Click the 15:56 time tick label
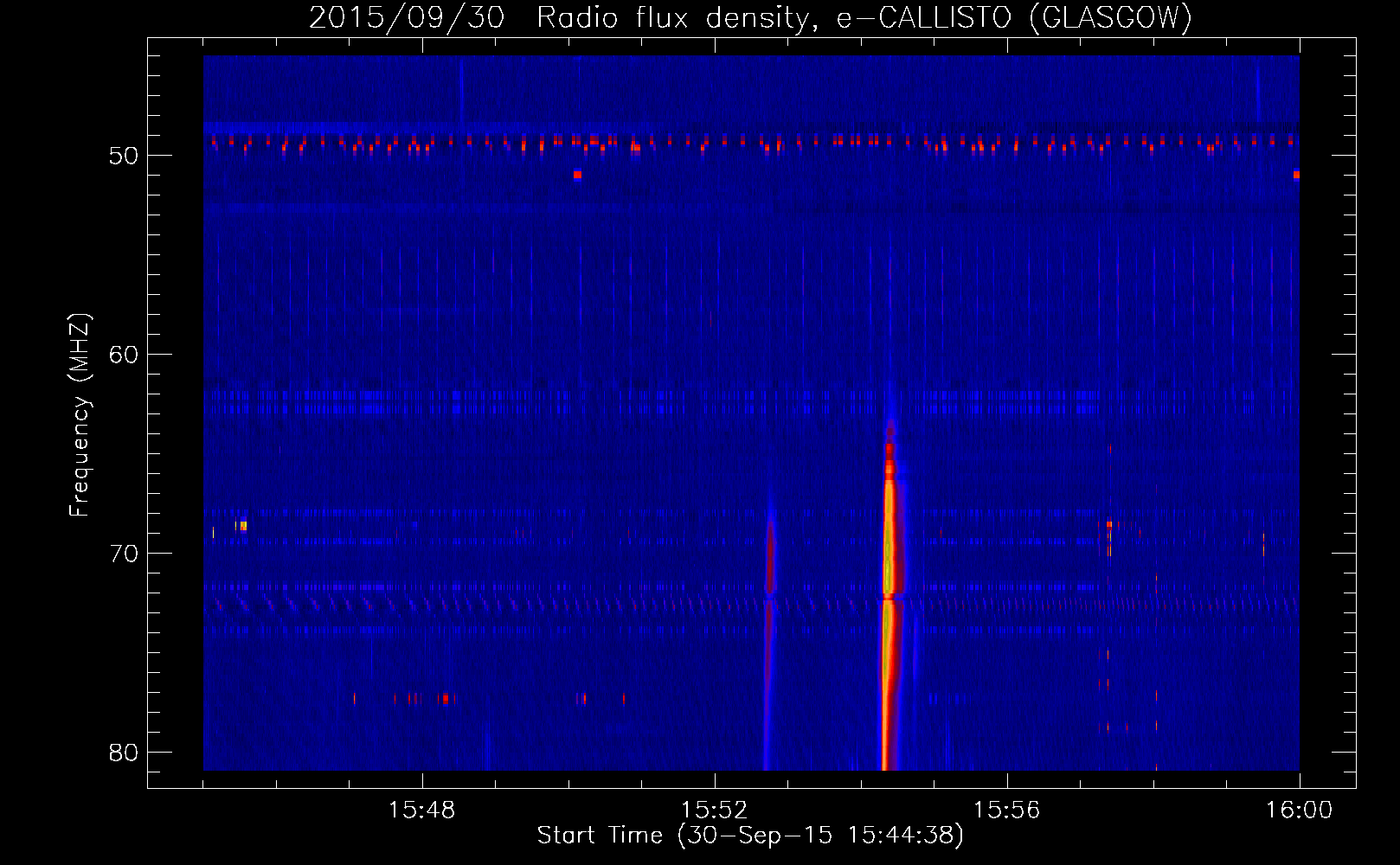Image resolution: width=1400 pixels, height=865 pixels. click(x=1006, y=811)
